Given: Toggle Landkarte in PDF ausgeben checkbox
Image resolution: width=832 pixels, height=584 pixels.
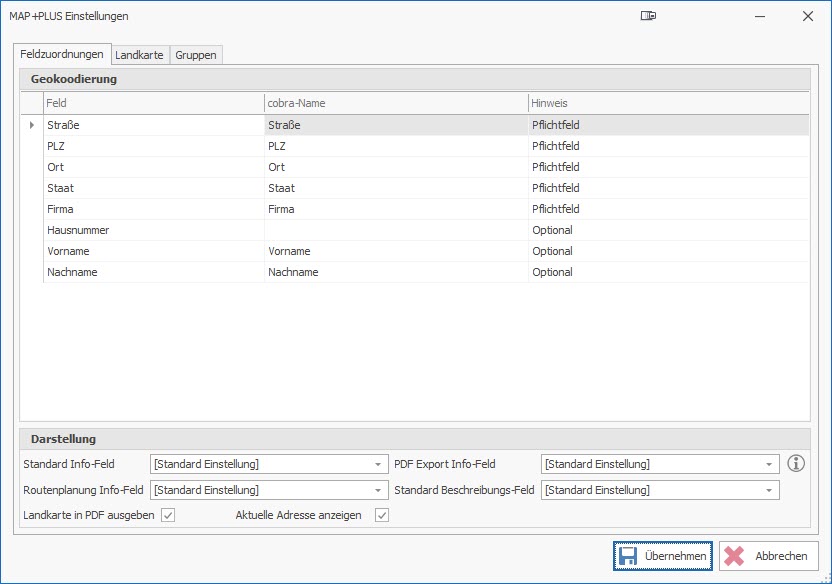Looking at the screenshot, I should coord(168,515).
